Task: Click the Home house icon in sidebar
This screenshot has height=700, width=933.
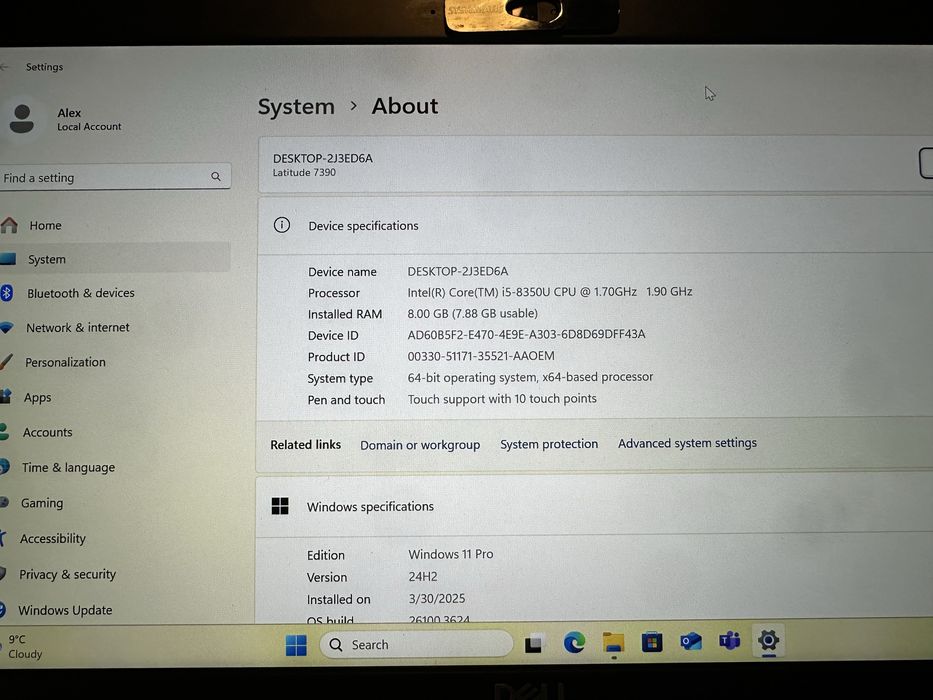Action: click(9, 225)
